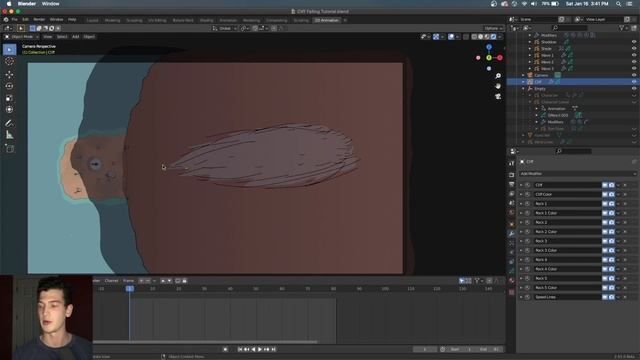Image resolution: width=640 pixels, height=360 pixels.
Task: Select the Rotate tool
Action: [9, 86]
